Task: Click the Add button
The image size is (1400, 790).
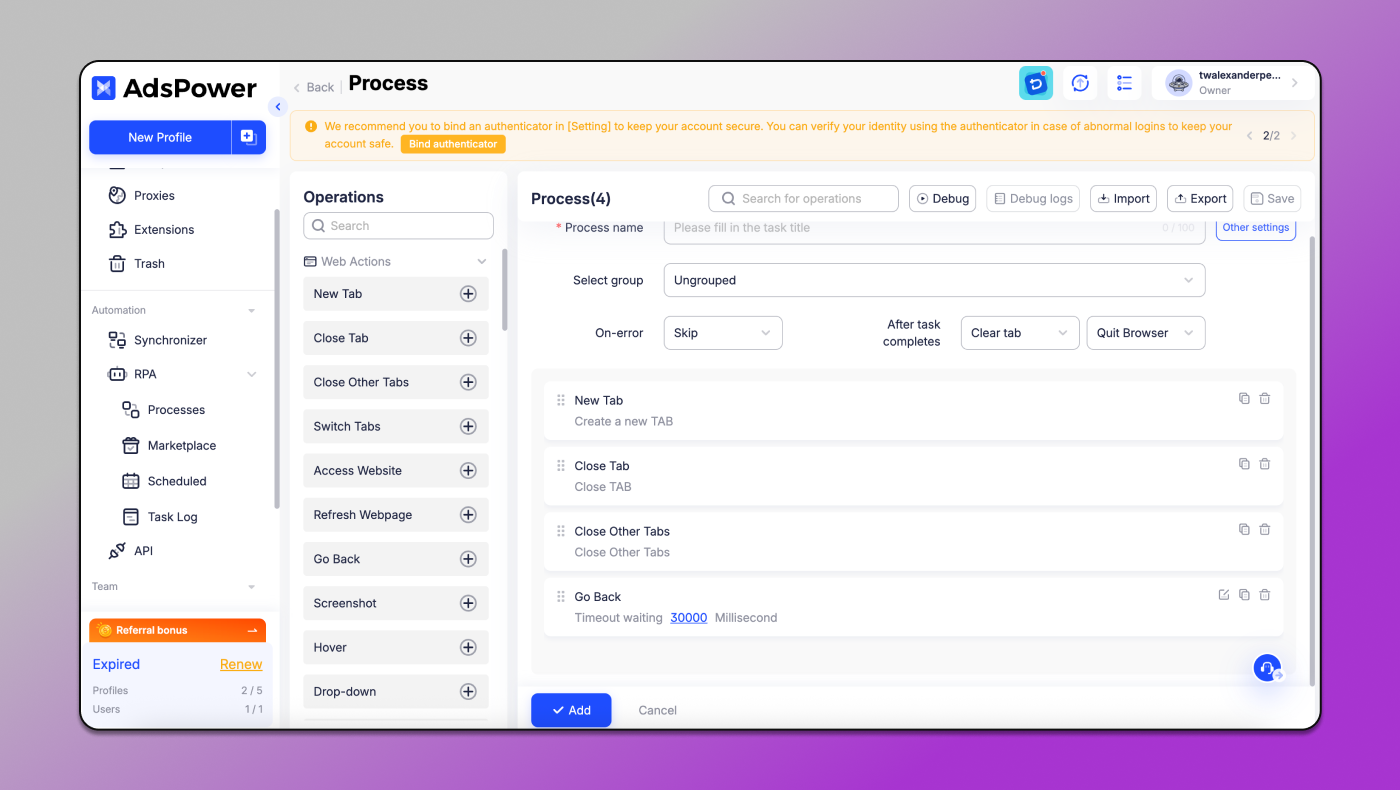Action: point(571,710)
